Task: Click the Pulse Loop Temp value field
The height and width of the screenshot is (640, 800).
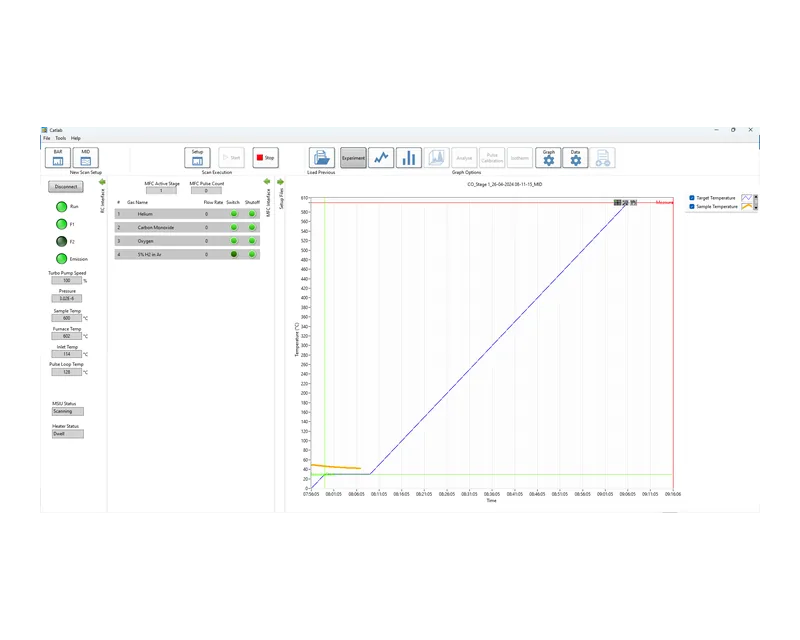Action: 66,372
